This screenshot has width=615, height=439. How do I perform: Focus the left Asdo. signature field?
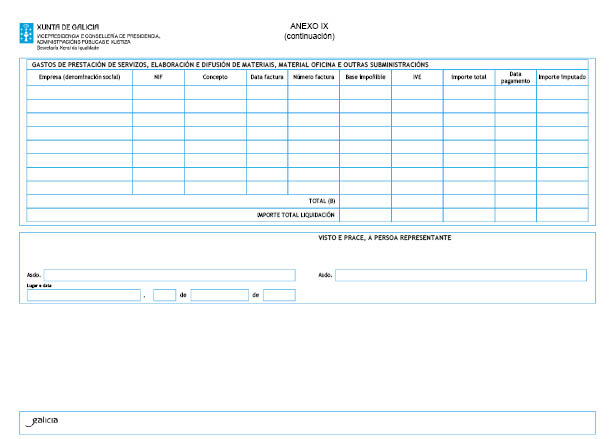click(169, 275)
